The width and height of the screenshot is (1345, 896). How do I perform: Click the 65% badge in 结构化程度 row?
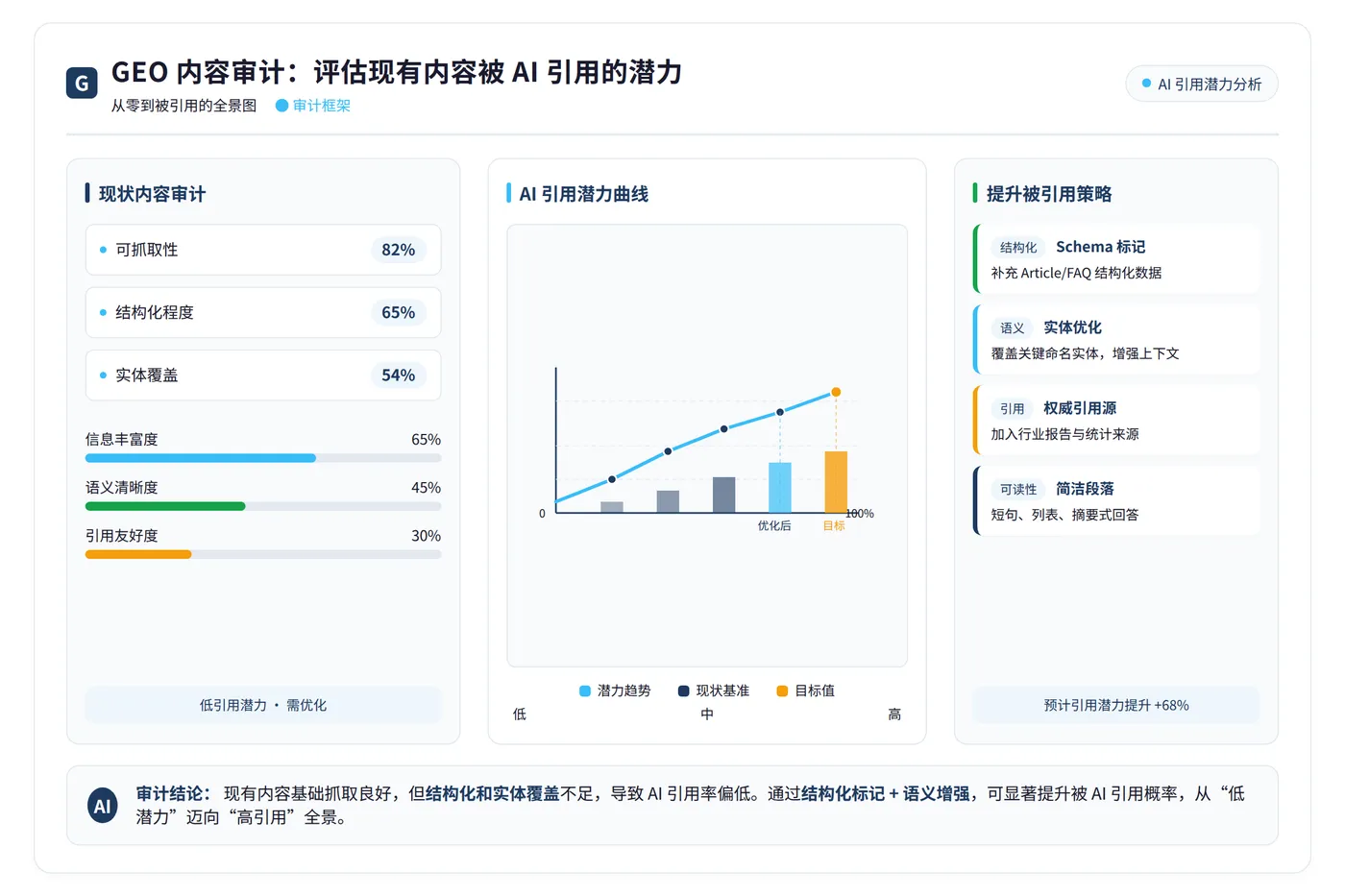tap(398, 312)
